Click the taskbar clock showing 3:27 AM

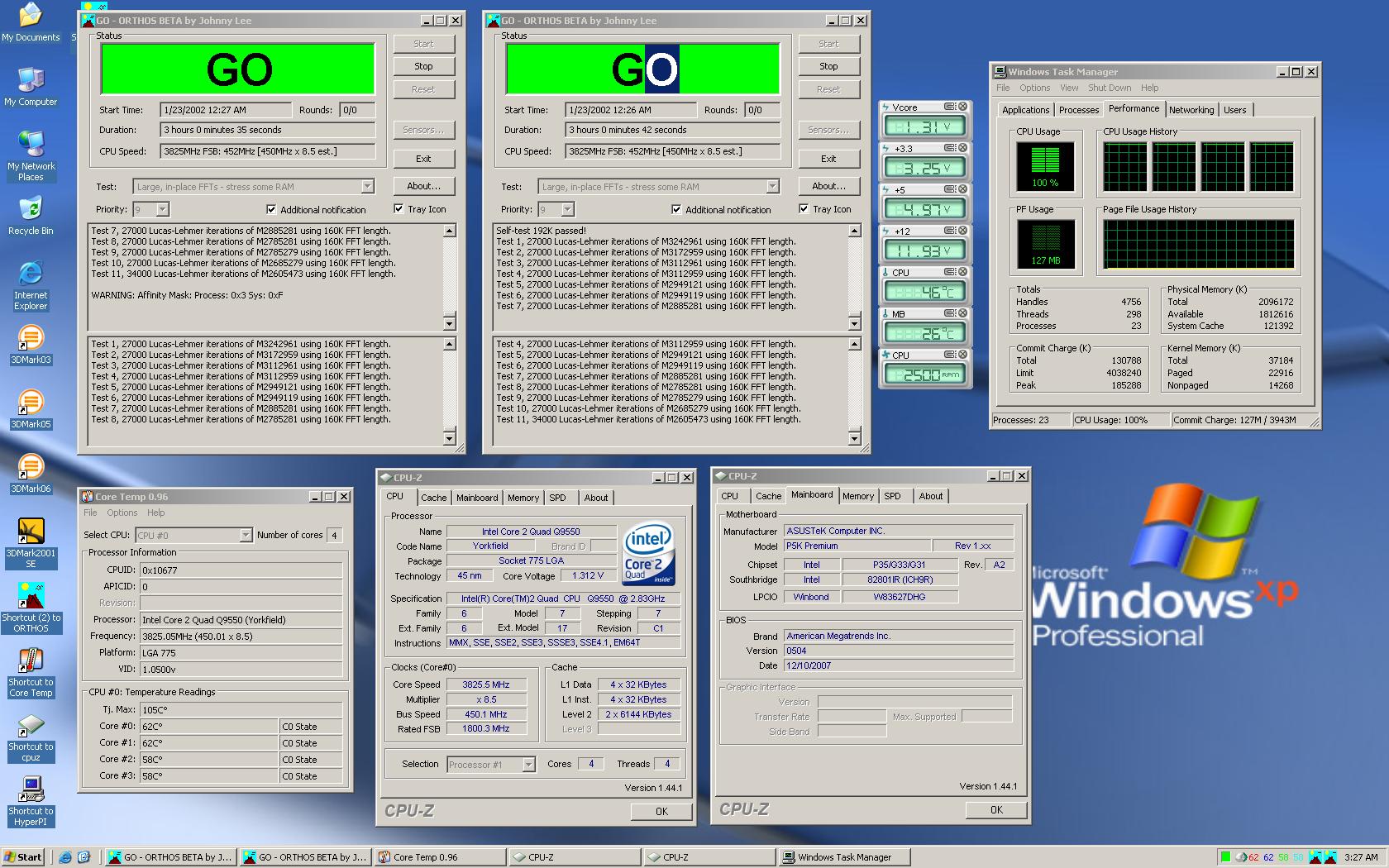[1361, 857]
